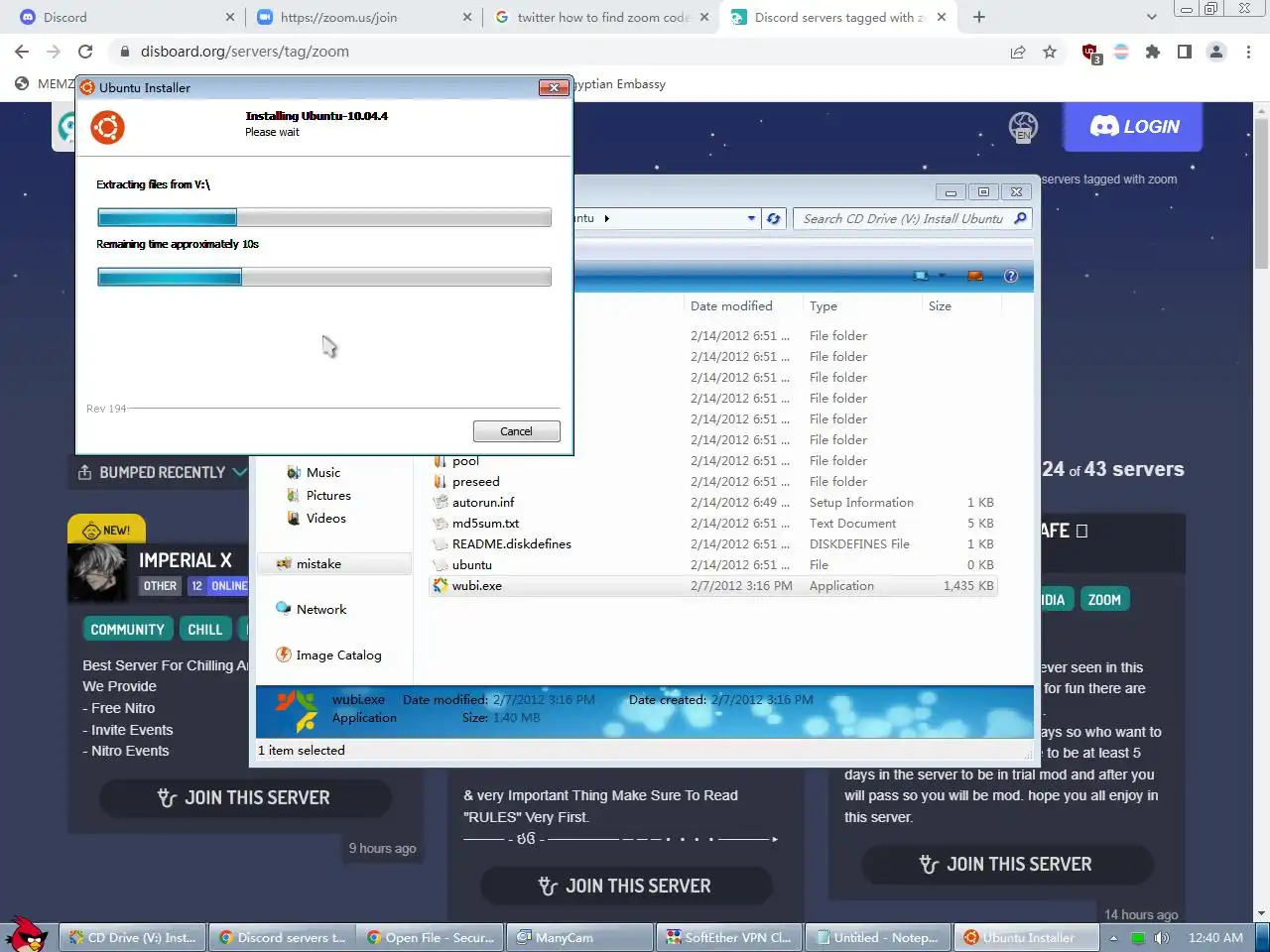Show the Explorer preview pane icon
The image size is (1270, 952).
tap(975, 276)
